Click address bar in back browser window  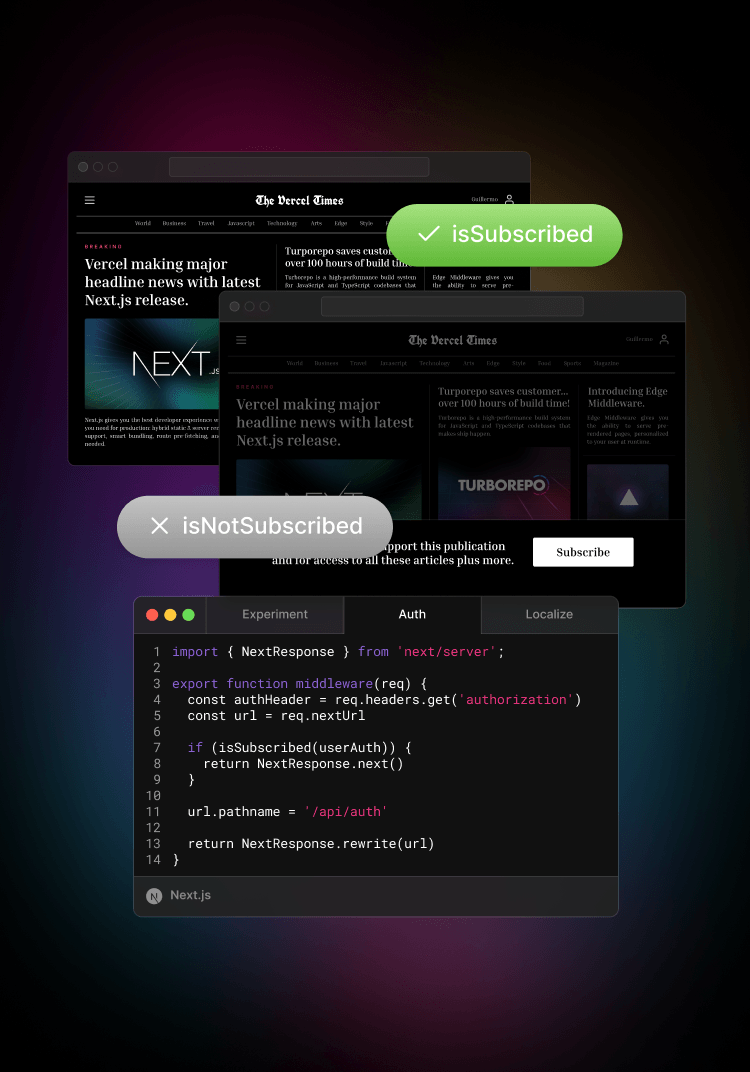[299, 167]
